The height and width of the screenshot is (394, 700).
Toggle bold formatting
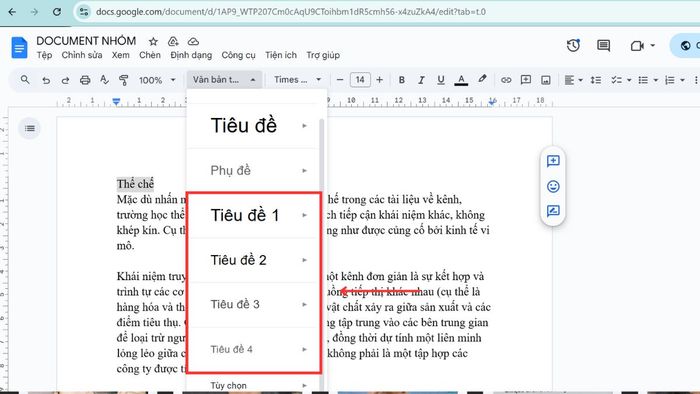(x=402, y=80)
